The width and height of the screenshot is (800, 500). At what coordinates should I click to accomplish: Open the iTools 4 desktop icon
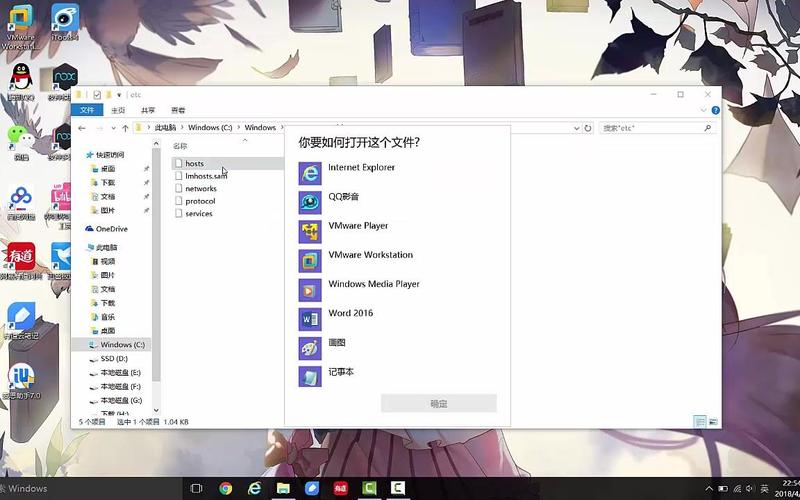pyautogui.click(x=65, y=22)
